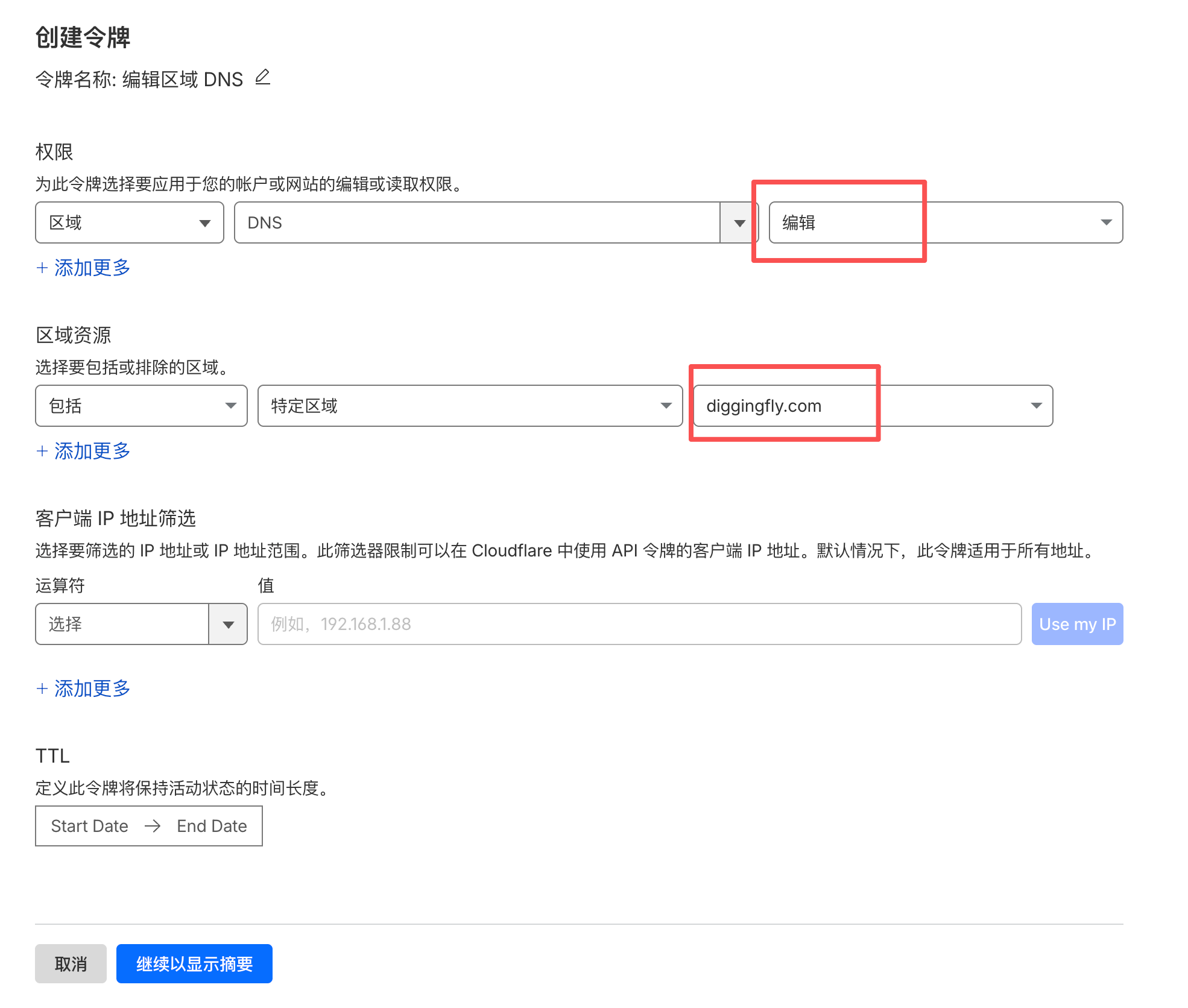
Task: Open the 编辑 permission level dropdown
Action: 945,223
